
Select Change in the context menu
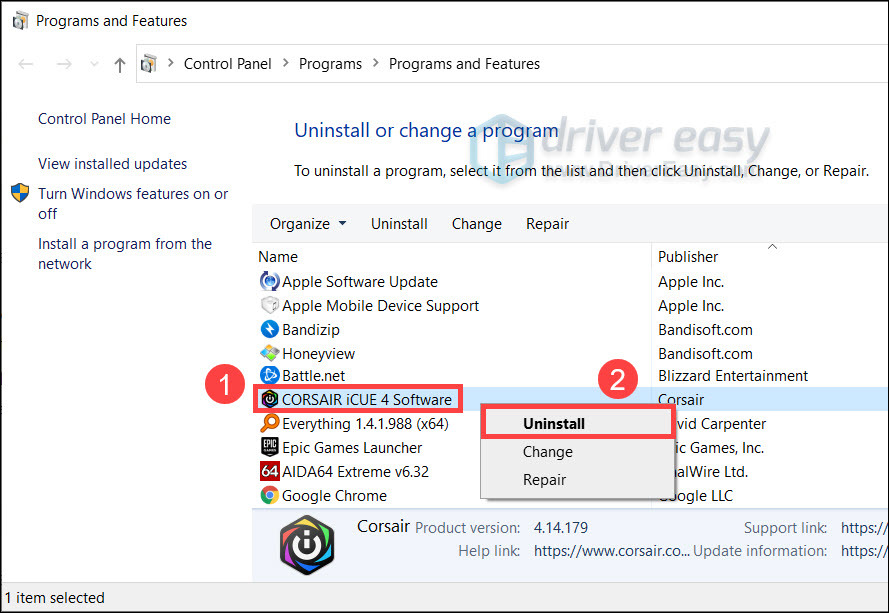[x=547, y=452]
